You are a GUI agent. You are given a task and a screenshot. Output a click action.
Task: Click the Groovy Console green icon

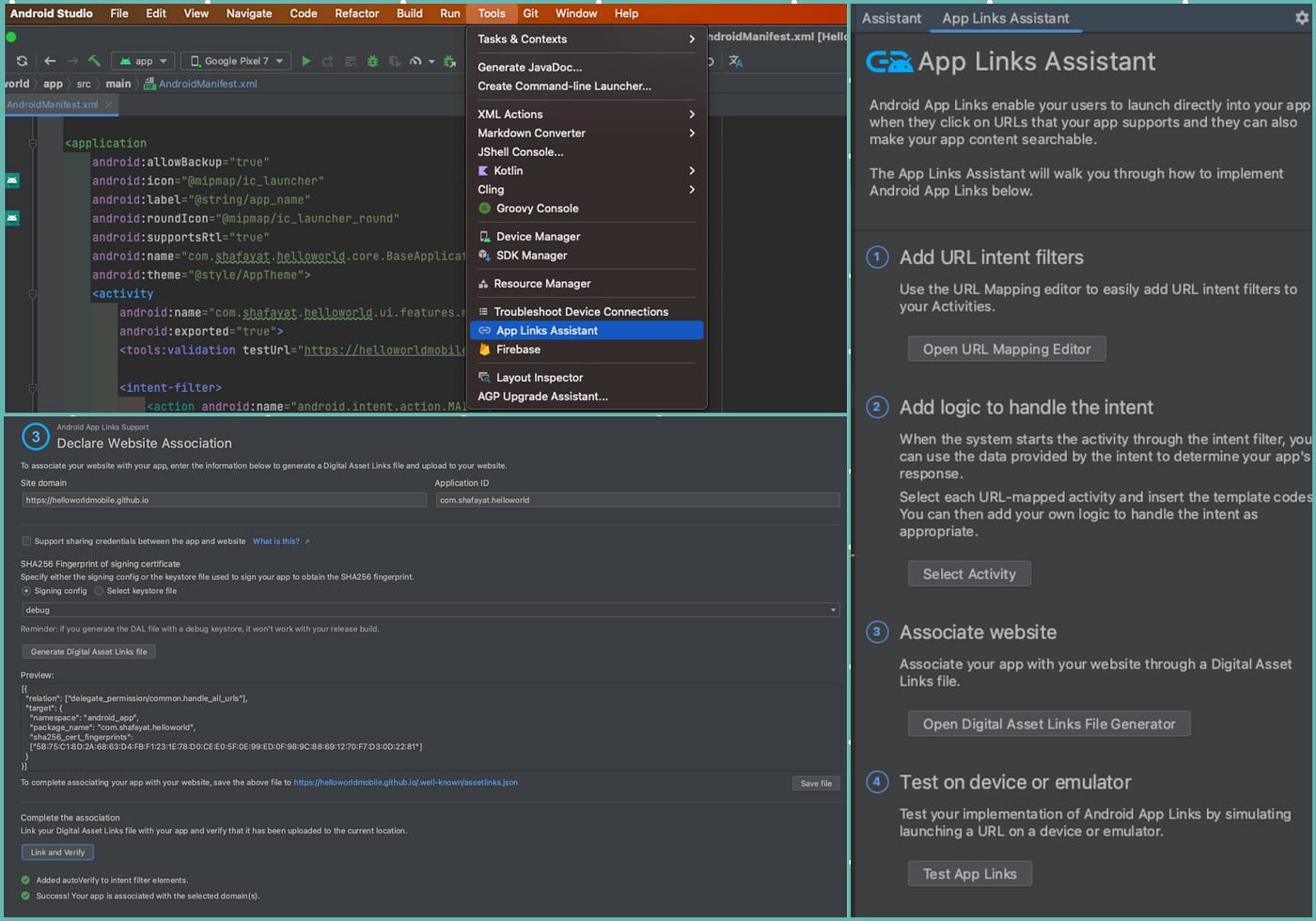(484, 209)
